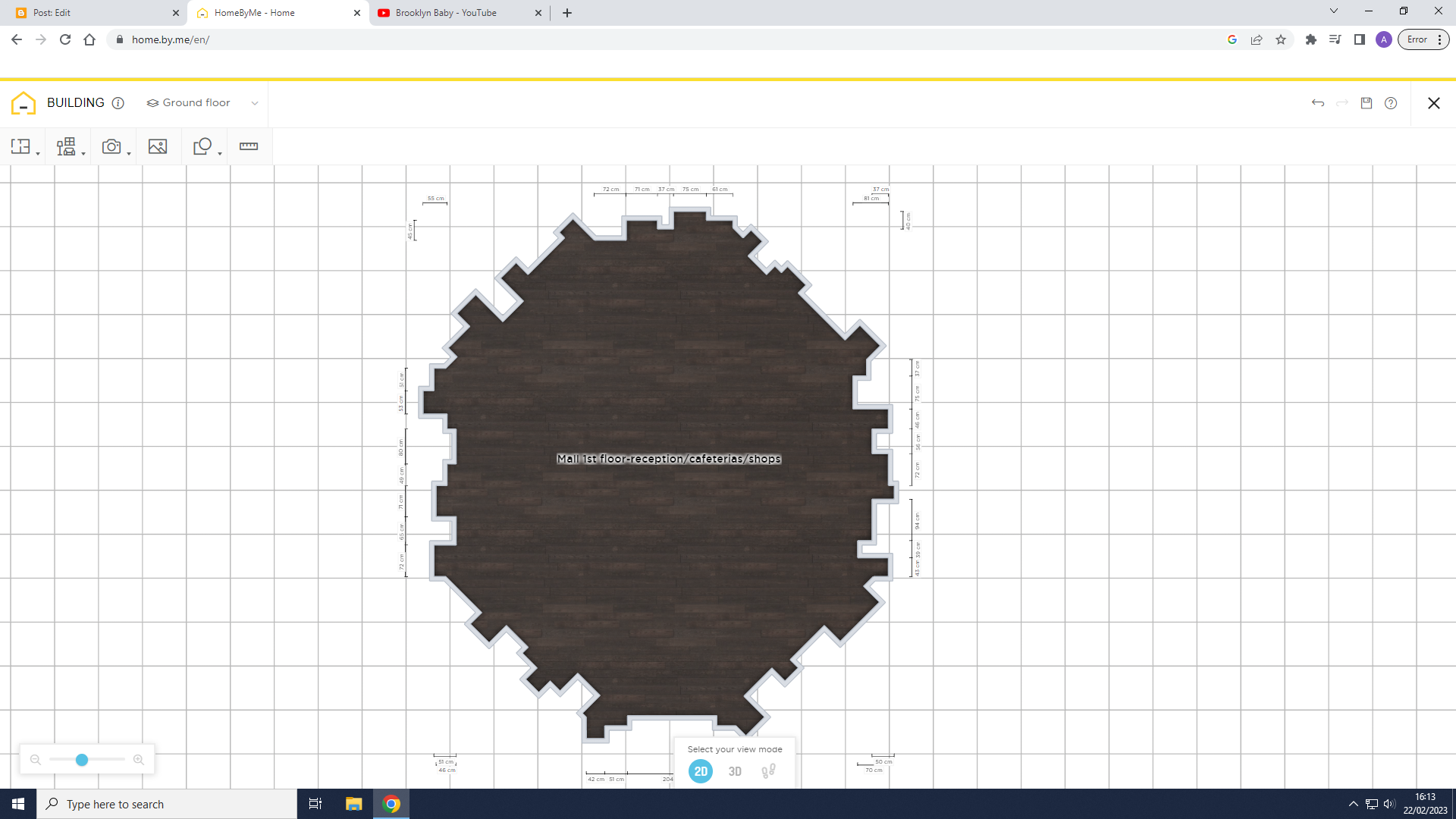Open the BUILDING info icon
The width and height of the screenshot is (1456, 819).
click(118, 103)
